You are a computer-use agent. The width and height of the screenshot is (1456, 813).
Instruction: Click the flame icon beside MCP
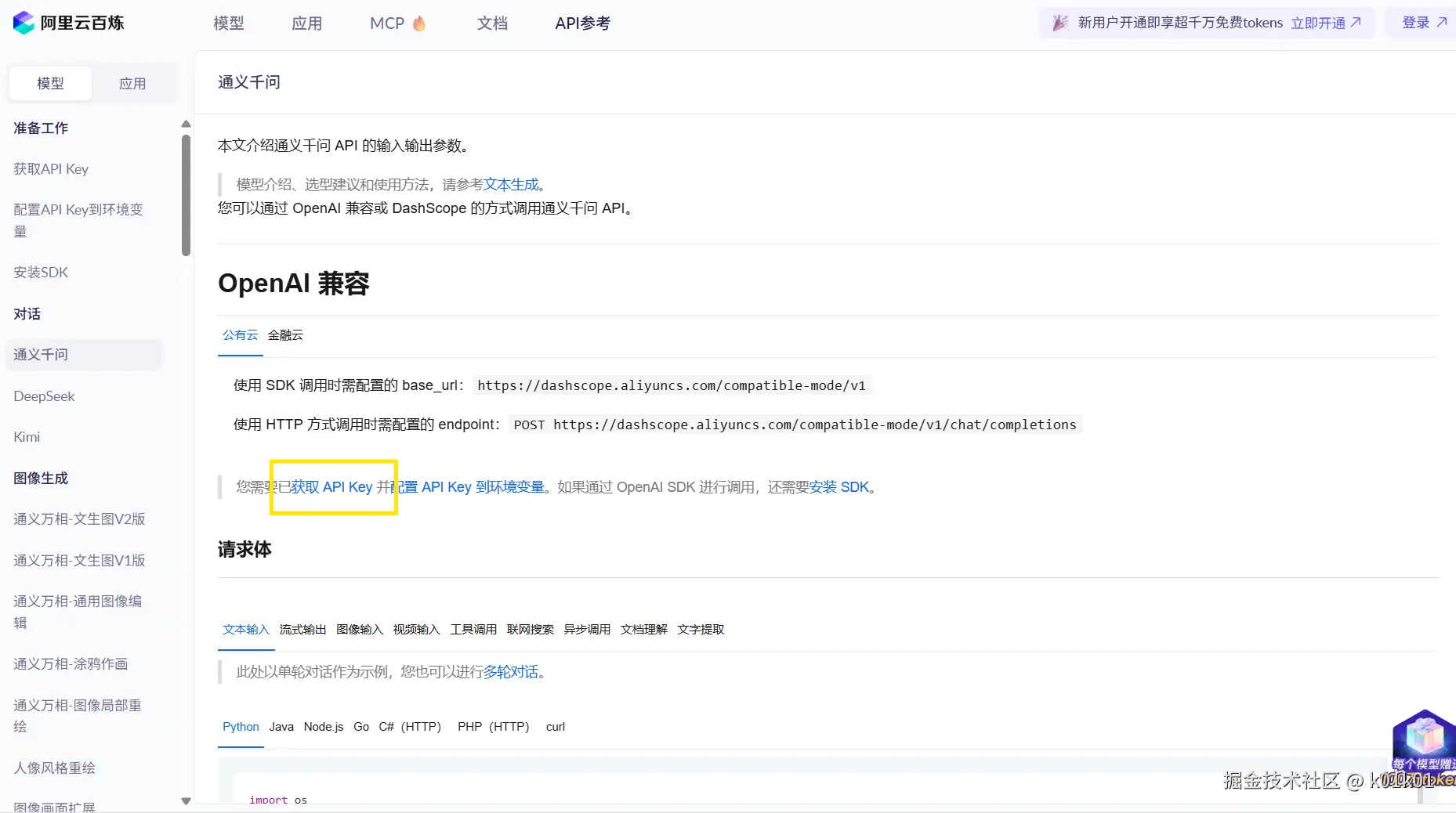[419, 23]
